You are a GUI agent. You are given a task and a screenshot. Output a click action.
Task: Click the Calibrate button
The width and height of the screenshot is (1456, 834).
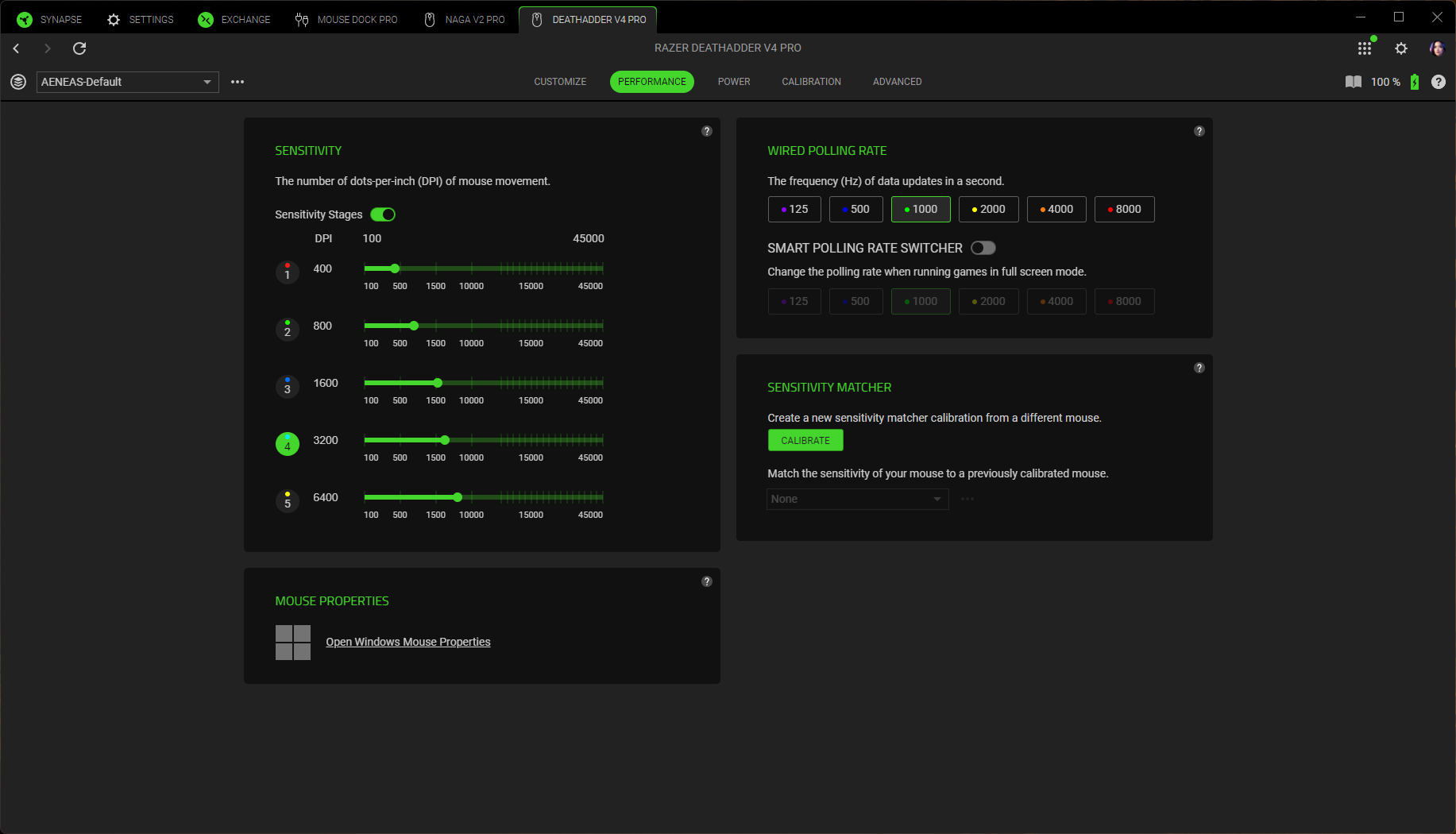point(805,440)
